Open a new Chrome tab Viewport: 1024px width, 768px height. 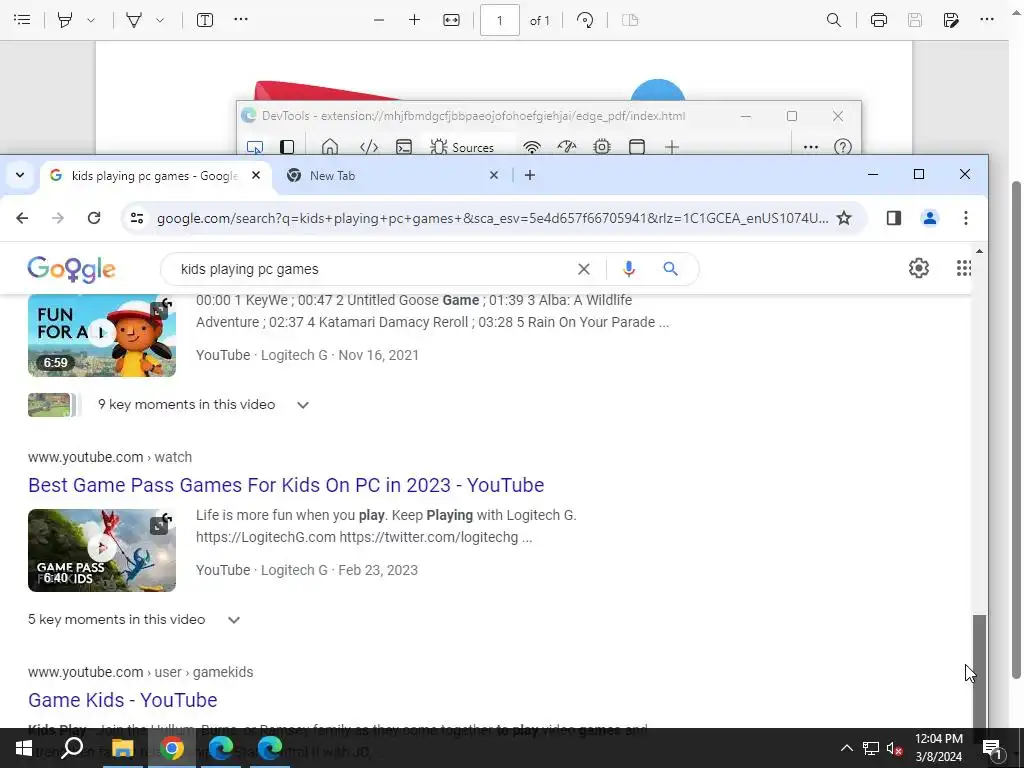pyautogui.click(x=530, y=175)
